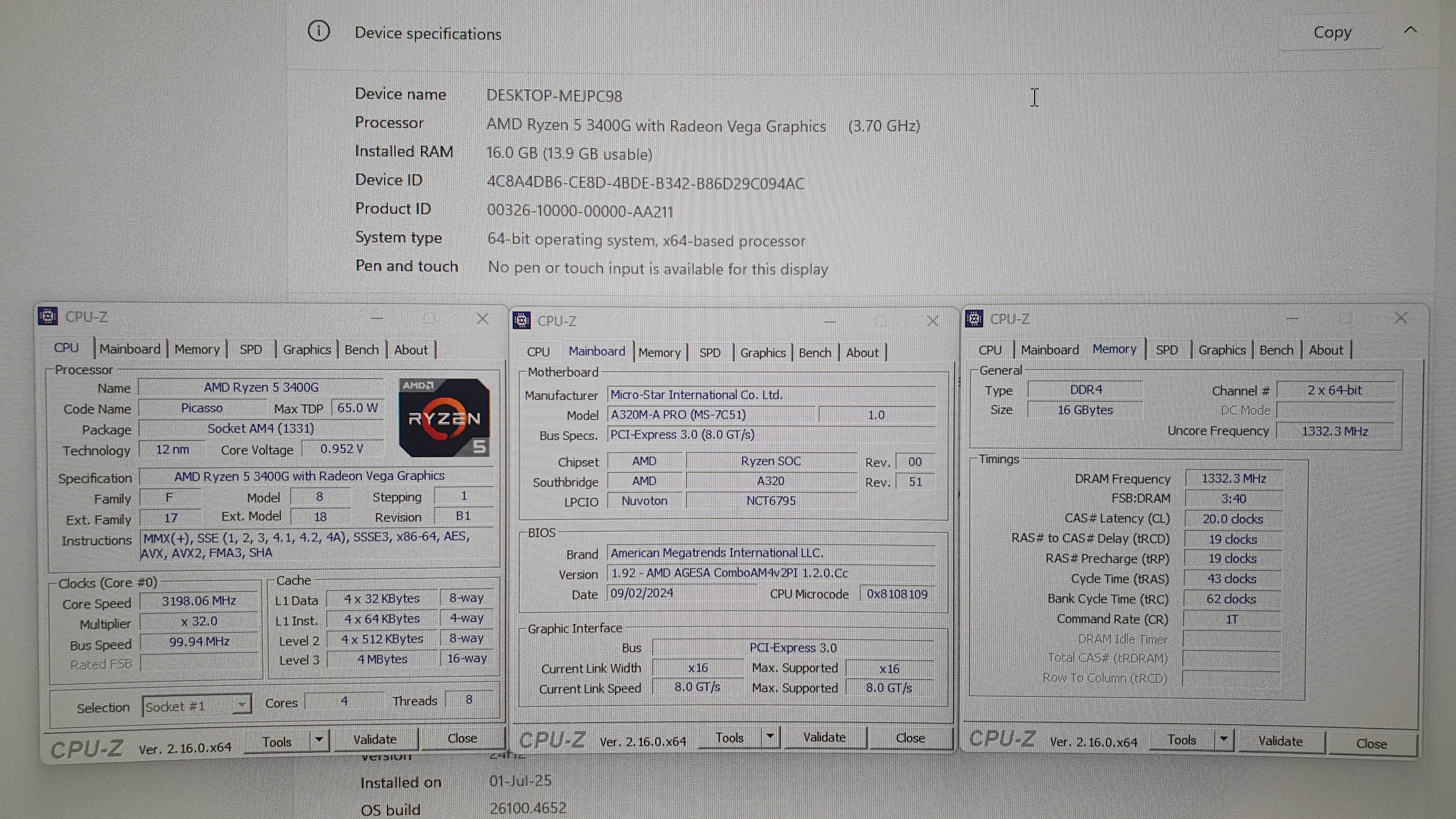Minimize the middle CPU-Z window

830,322
